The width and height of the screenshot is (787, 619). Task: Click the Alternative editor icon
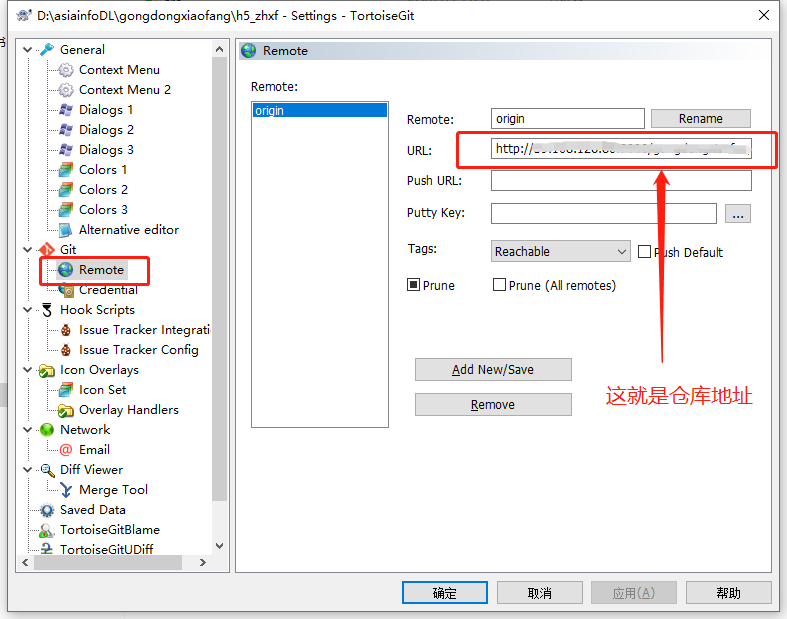pyautogui.click(x=66, y=230)
